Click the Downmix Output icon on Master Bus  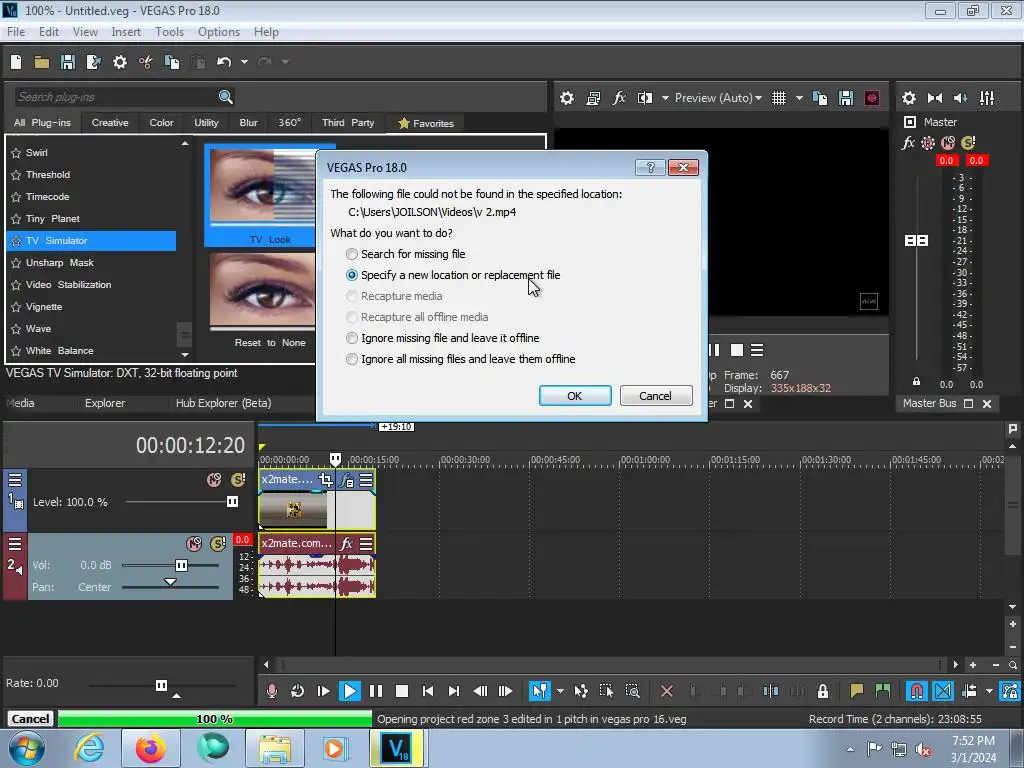(x=935, y=98)
